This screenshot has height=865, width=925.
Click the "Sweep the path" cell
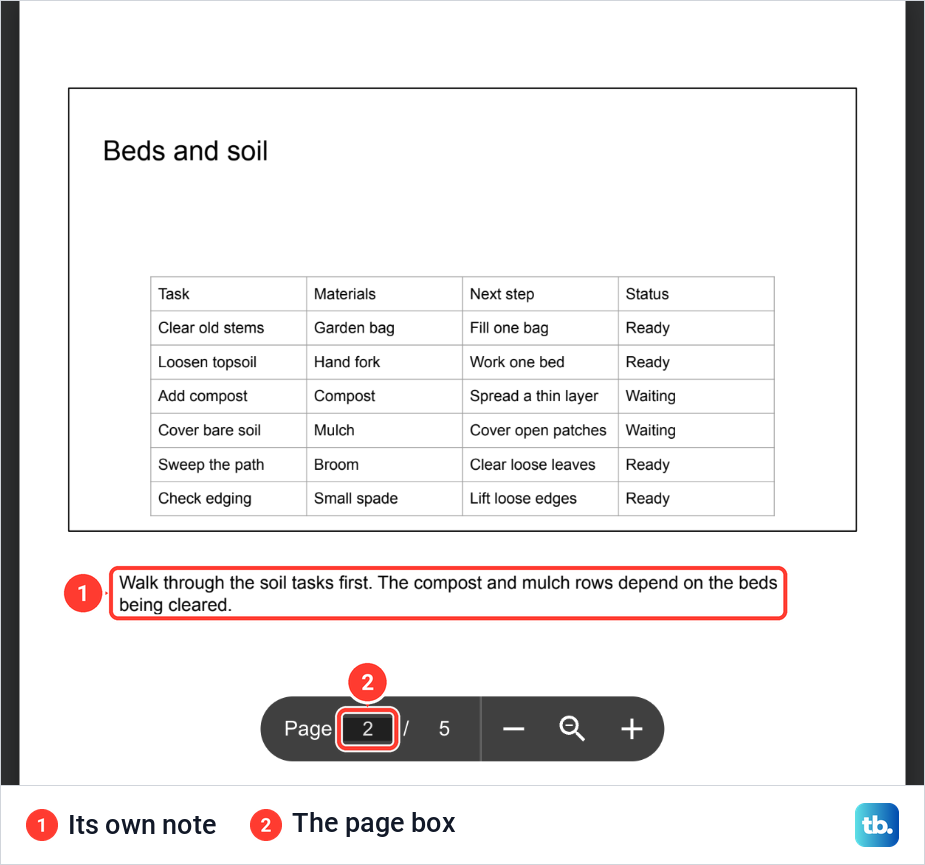coord(228,465)
